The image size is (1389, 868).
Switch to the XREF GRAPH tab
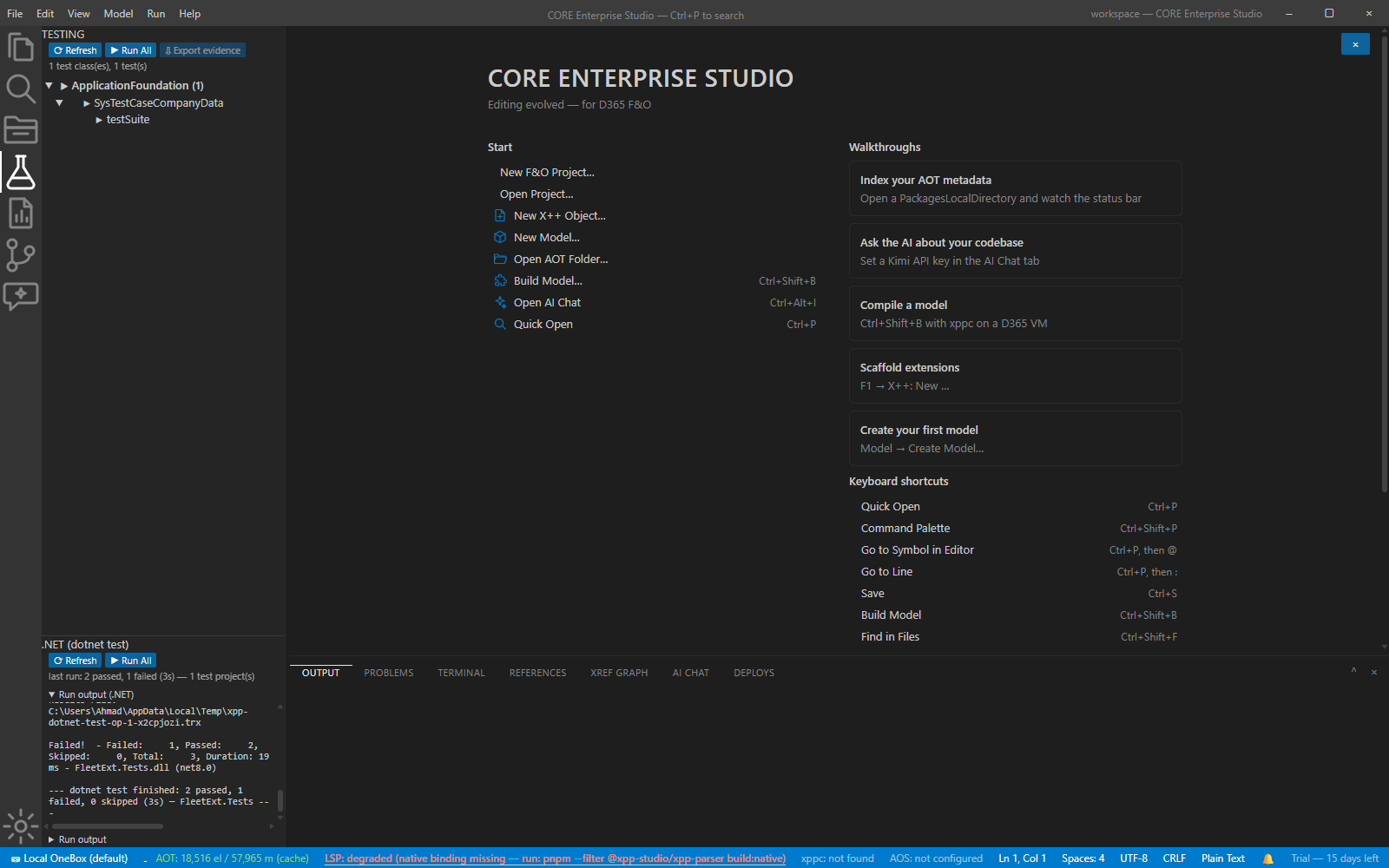point(619,673)
